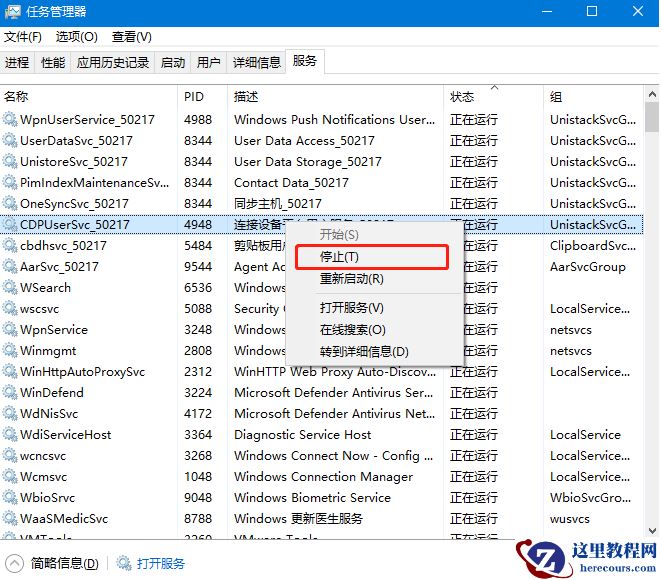The width and height of the screenshot is (662, 580).
Task: Sort by the 状态 column header
Action: point(494,97)
